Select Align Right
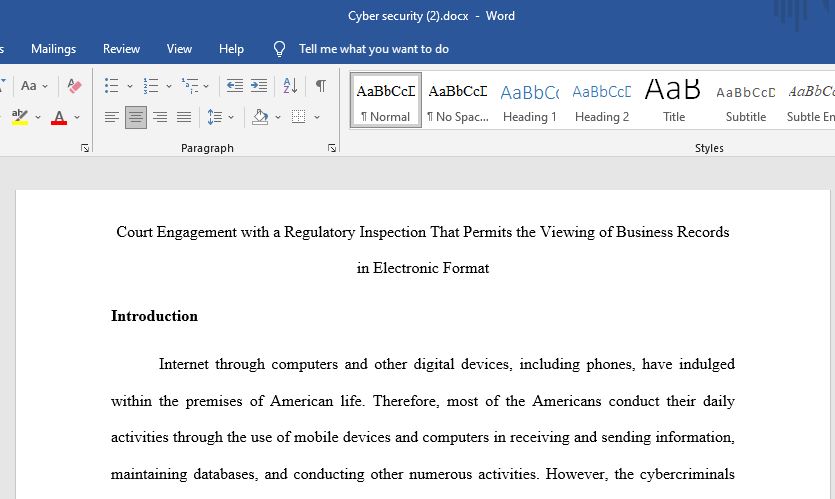The height and width of the screenshot is (499, 835). click(160, 117)
